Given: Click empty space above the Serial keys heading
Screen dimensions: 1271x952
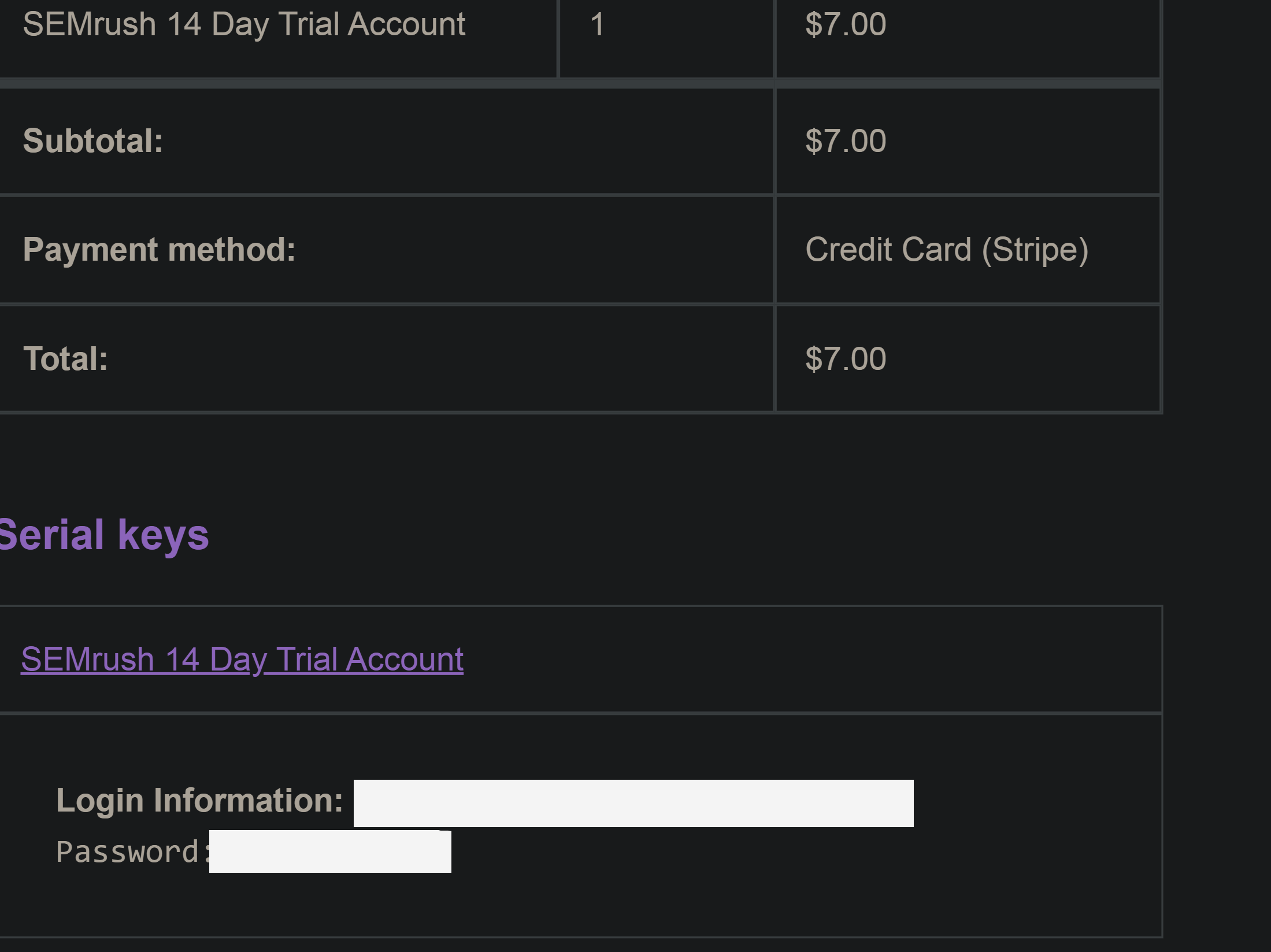Looking at the screenshot, I should point(578,462).
